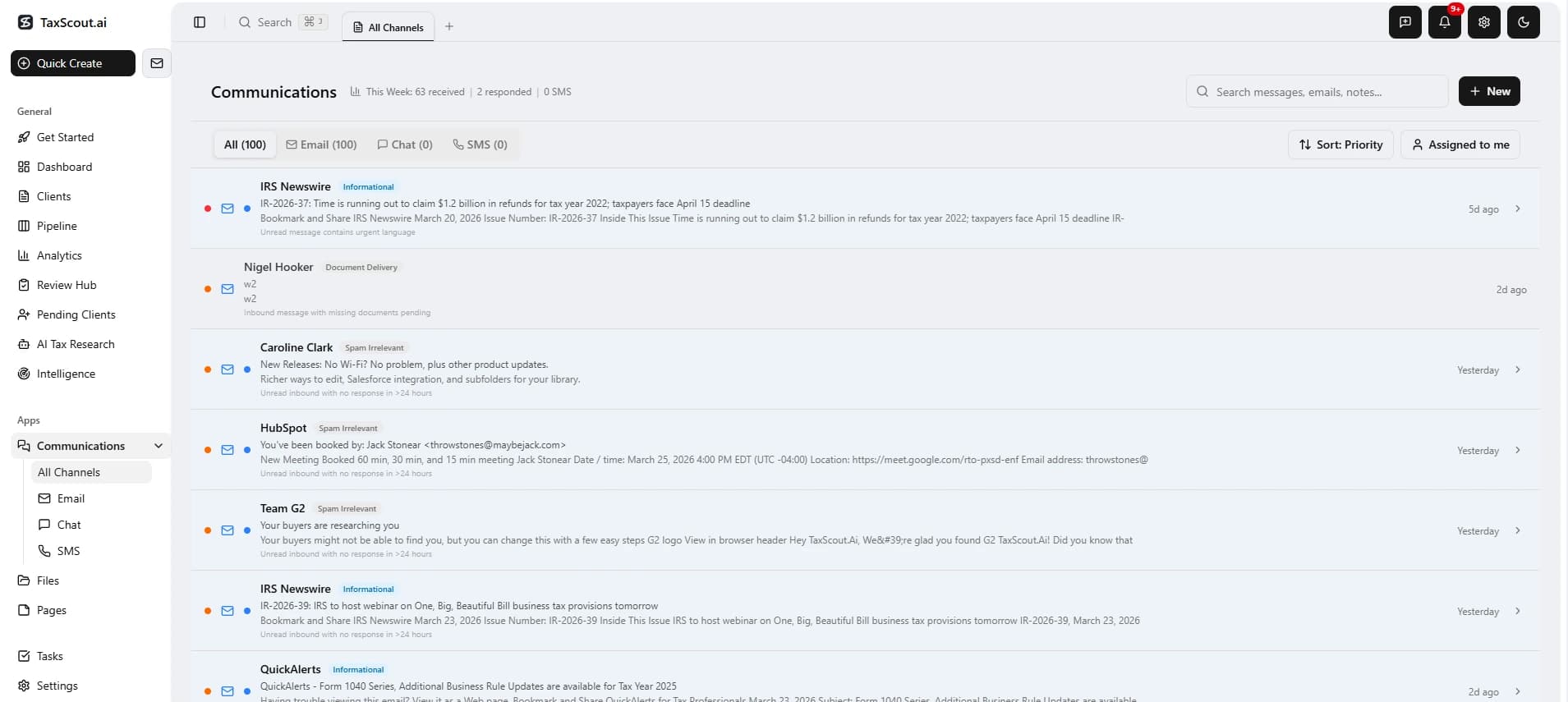Click Document Delivery tag on Nigel Hooker

pyautogui.click(x=361, y=268)
